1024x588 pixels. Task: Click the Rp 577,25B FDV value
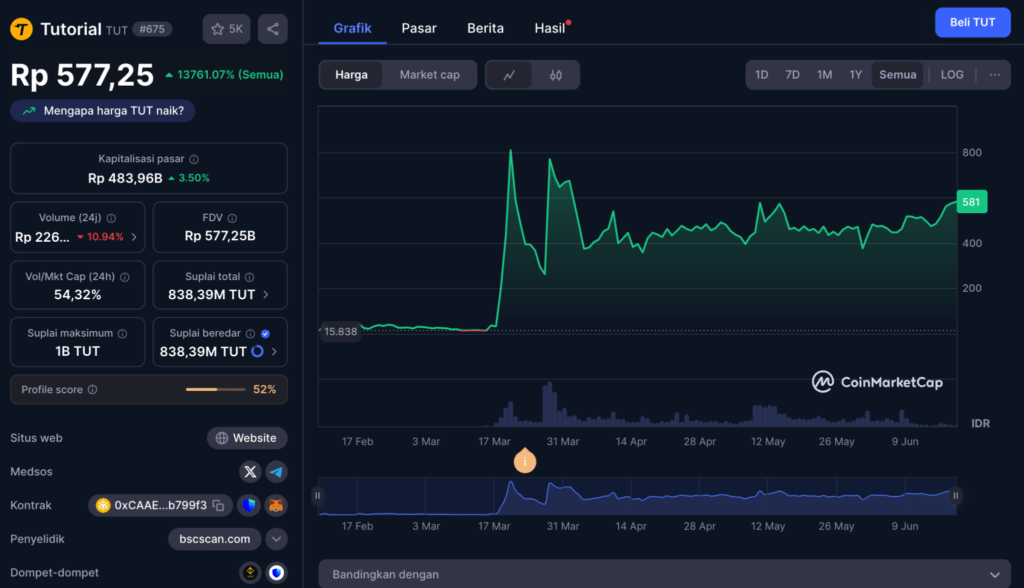220,236
